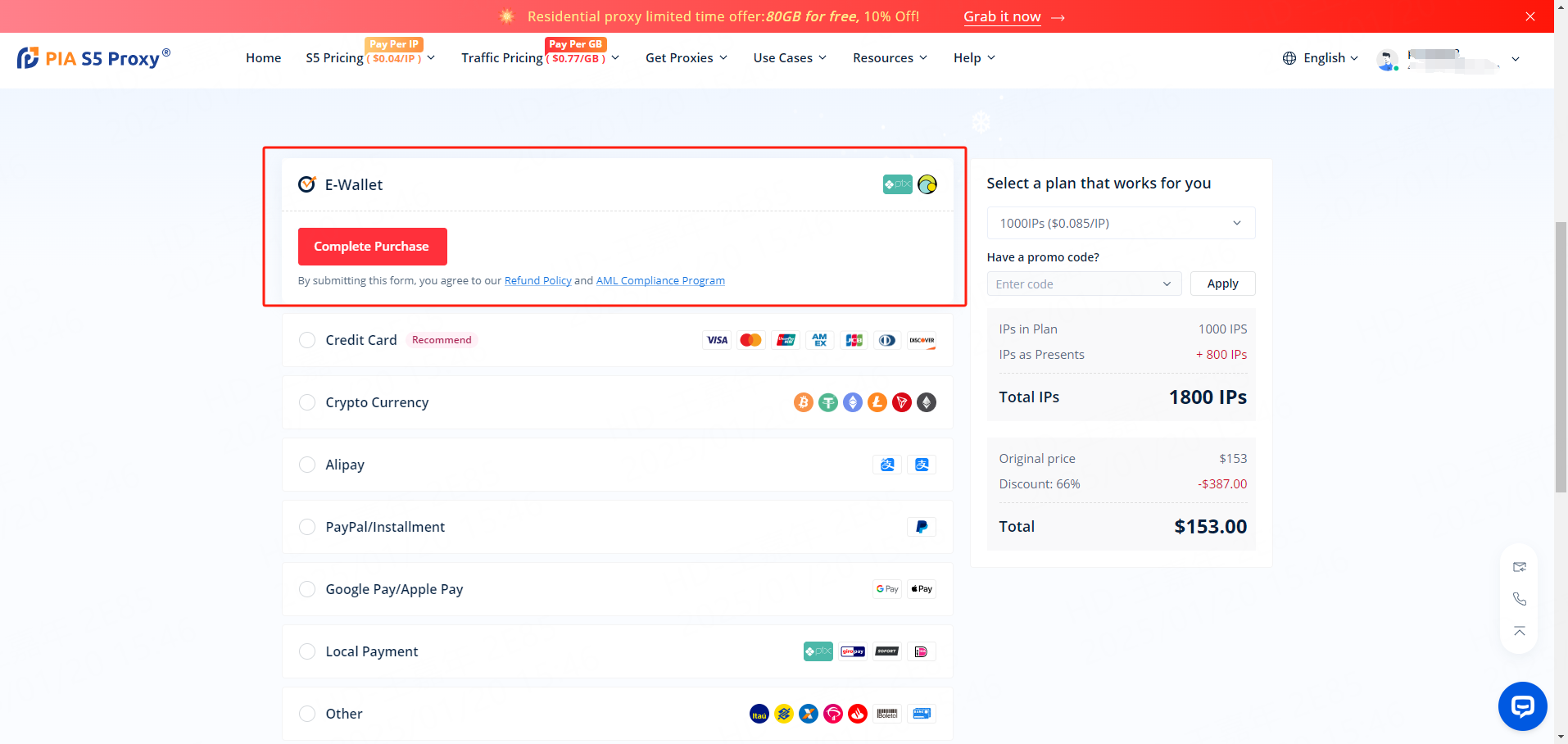1568x744 pixels.
Task: Click the user avatar icon
Action: (x=1387, y=59)
